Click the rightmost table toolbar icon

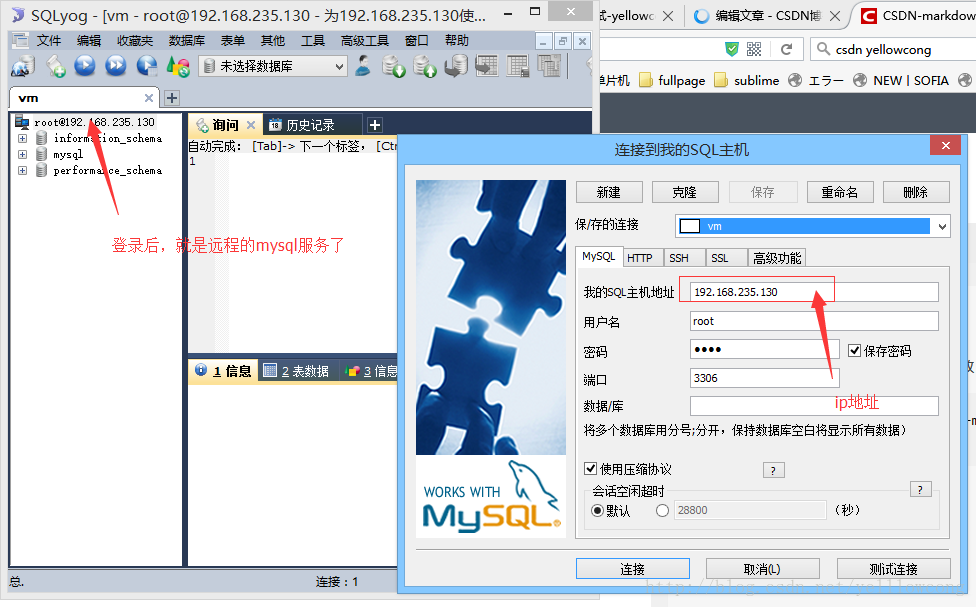549,65
